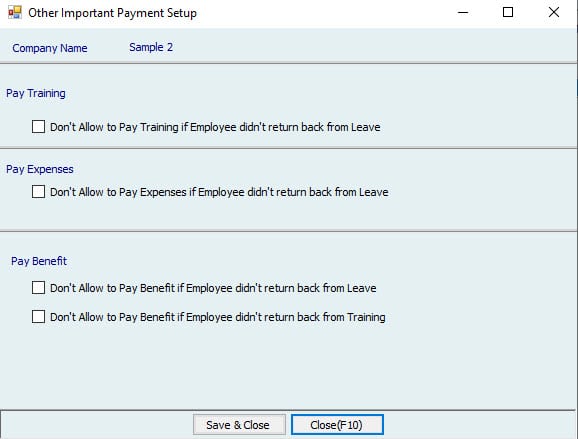Click the "Don't Allow to Pay Training" label text

coord(215,127)
